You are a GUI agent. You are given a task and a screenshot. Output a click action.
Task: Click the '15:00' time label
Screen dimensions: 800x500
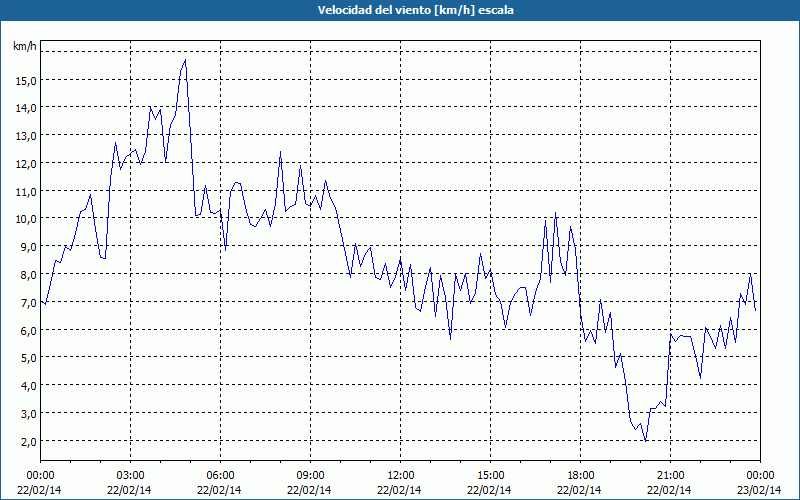pos(490,476)
